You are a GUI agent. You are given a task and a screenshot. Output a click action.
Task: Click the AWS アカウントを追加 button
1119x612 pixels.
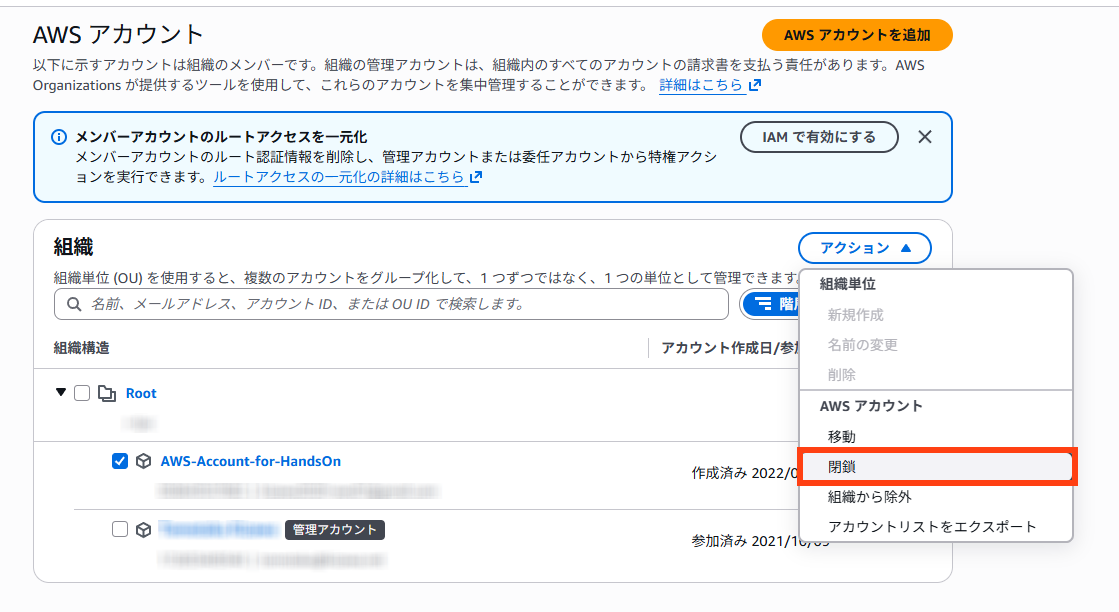[x=857, y=35]
